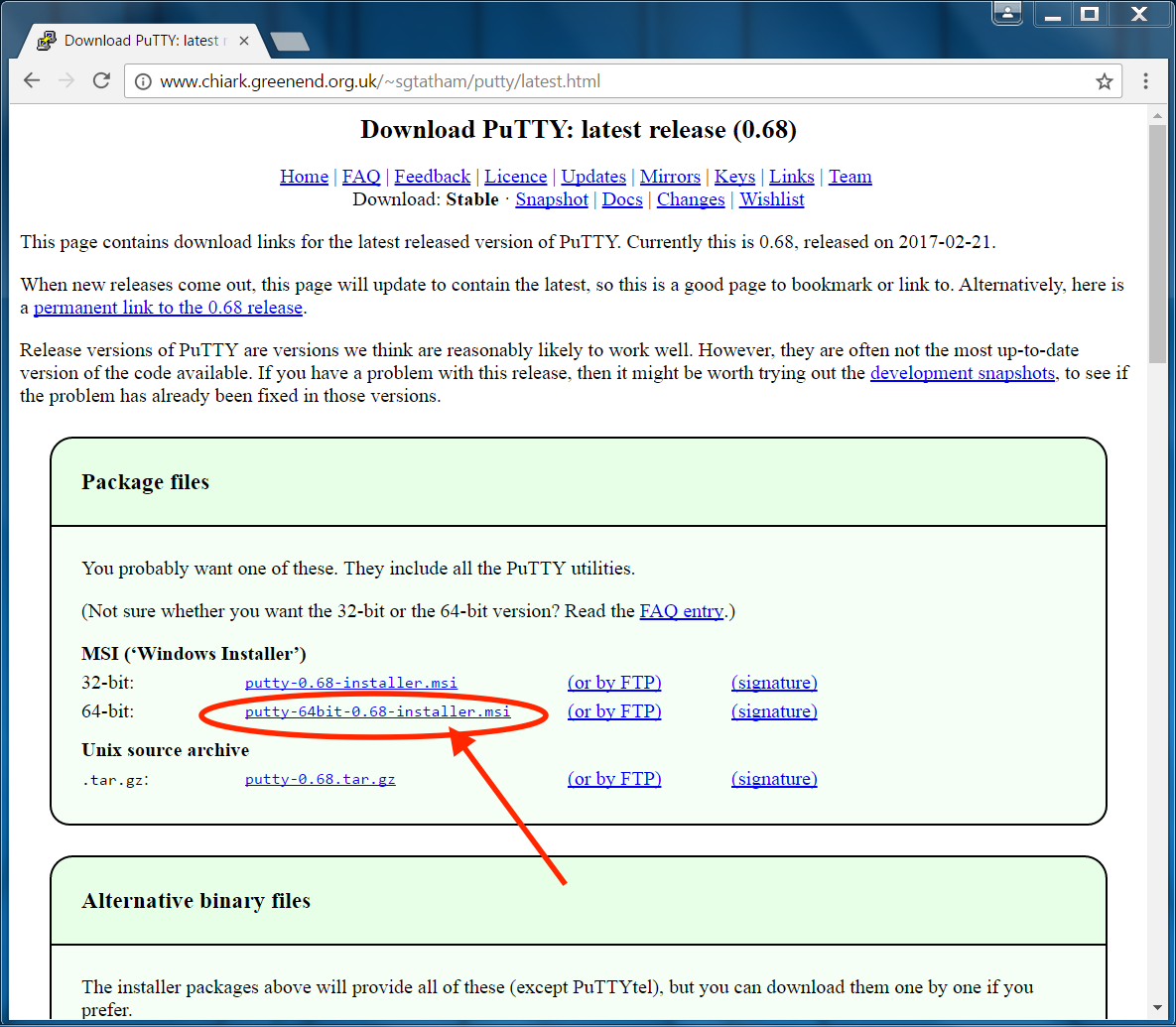The height and width of the screenshot is (1027, 1176).
Task: Open the Wishlist link
Action: 772,200
